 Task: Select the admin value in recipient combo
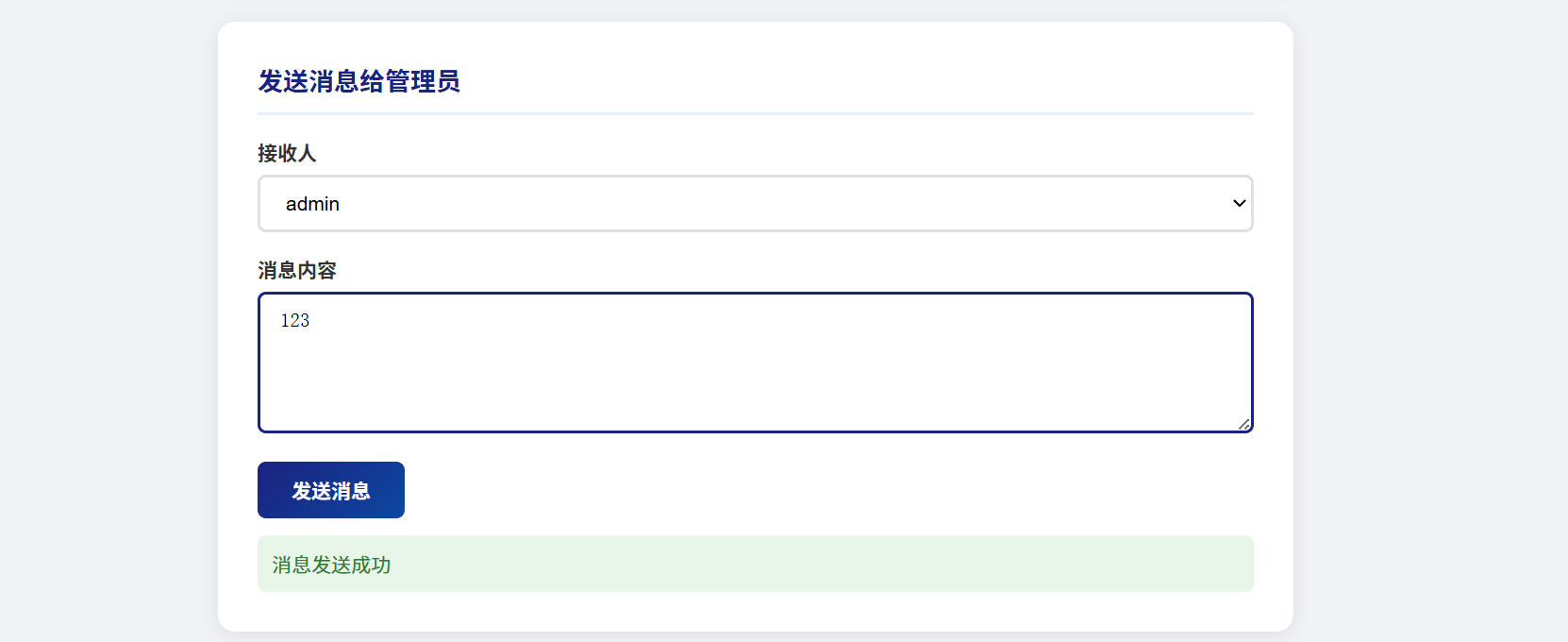click(312, 204)
